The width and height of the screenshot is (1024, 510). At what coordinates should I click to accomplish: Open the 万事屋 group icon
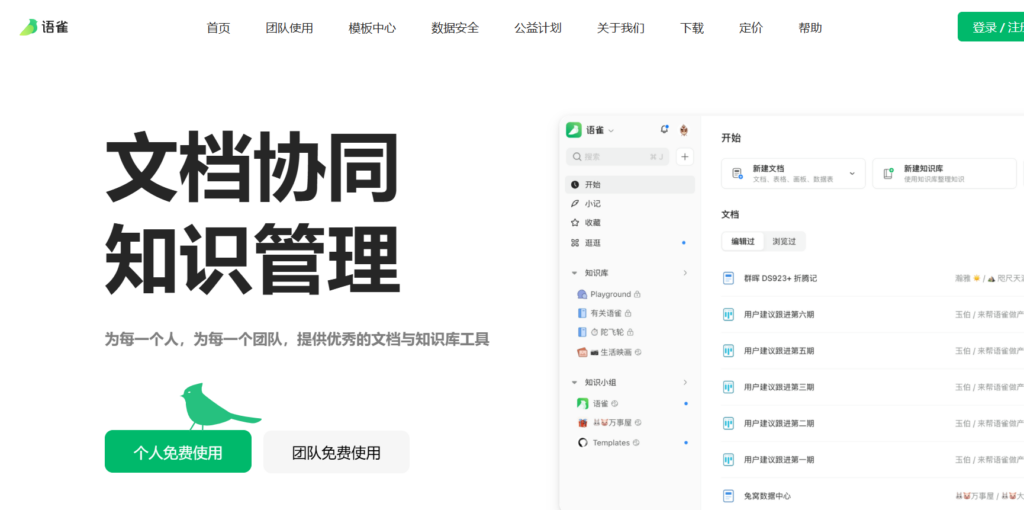coord(583,423)
